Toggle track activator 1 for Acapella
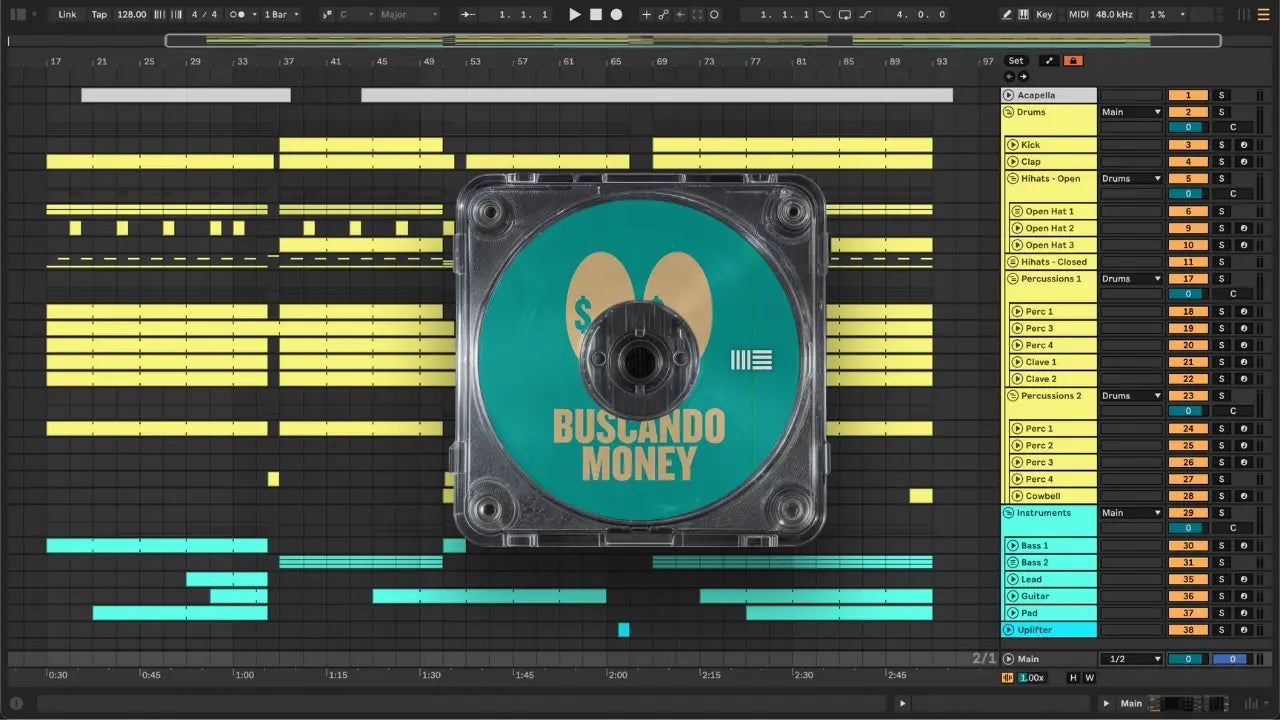This screenshot has height=720, width=1280. 1187,95
